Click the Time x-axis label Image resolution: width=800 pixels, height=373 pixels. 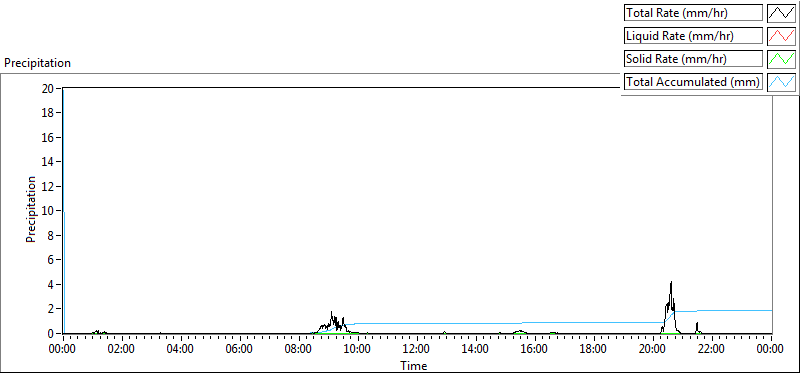click(x=414, y=365)
